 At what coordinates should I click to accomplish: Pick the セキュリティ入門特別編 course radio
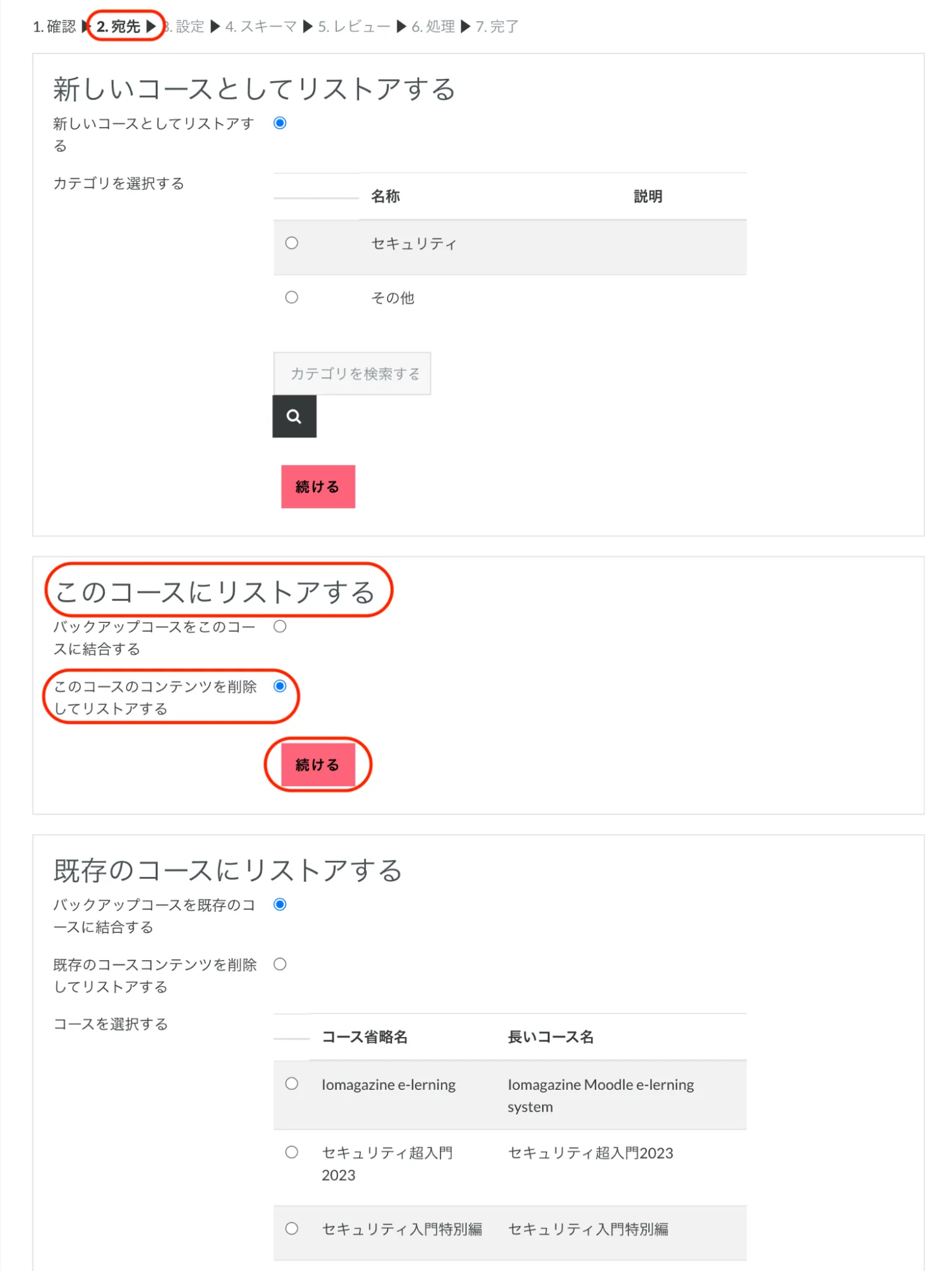pyautogui.click(x=292, y=1228)
